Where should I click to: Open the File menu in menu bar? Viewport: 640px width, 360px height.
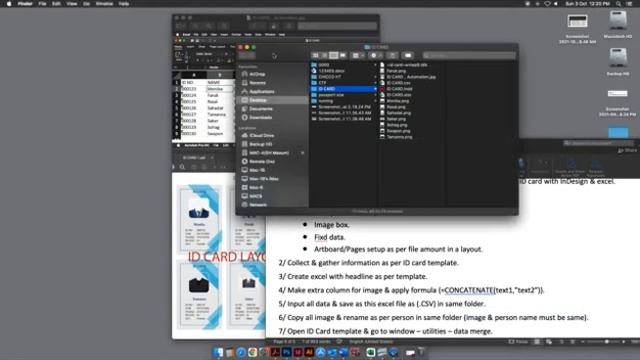[42, 4]
